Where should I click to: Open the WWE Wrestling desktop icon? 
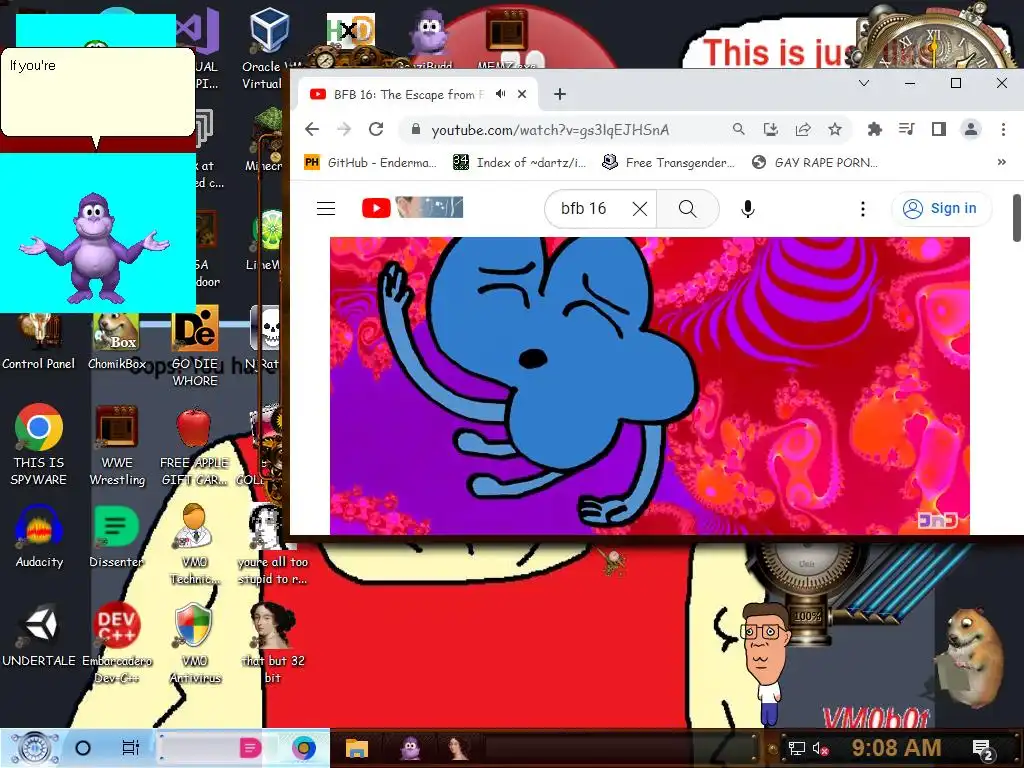[x=117, y=445]
